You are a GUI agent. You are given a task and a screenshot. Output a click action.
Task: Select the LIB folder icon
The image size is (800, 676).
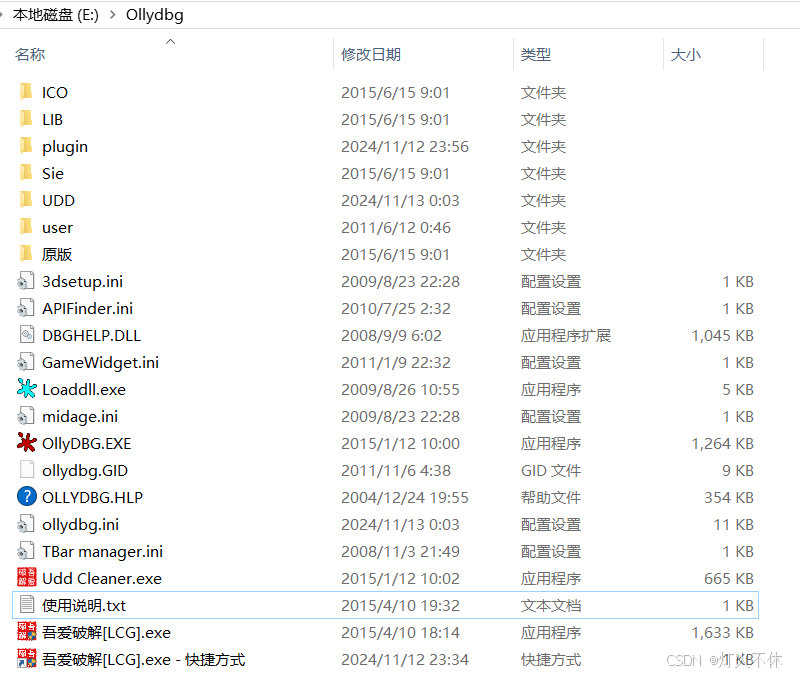point(26,119)
